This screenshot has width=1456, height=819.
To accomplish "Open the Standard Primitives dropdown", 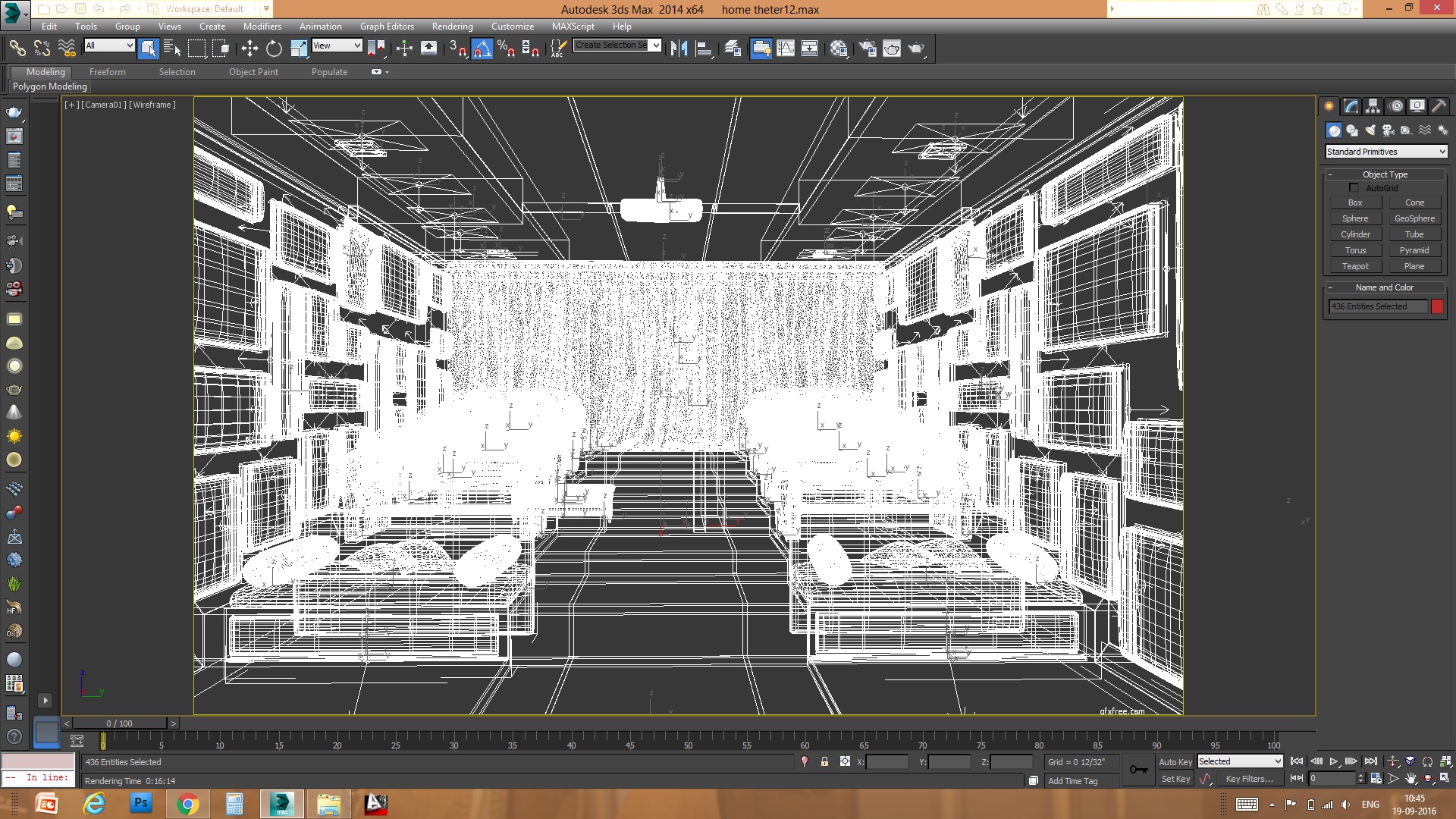I will coord(1386,152).
